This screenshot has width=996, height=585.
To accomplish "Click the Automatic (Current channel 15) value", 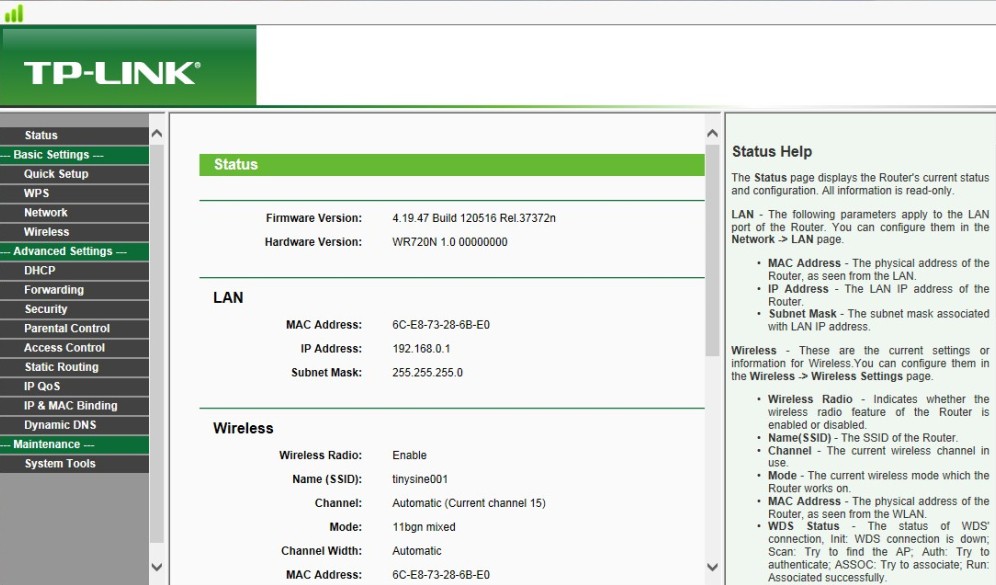I will coord(469,503).
